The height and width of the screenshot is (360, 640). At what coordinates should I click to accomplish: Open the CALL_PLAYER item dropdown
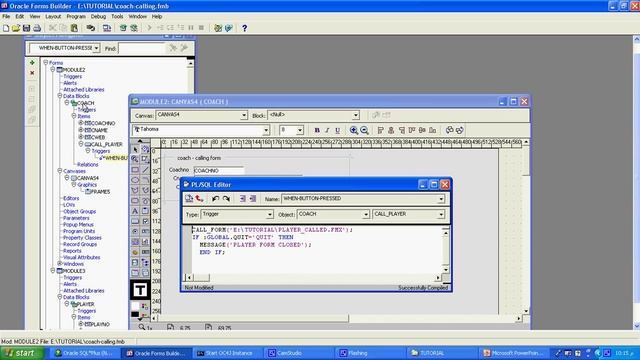(x=441, y=214)
